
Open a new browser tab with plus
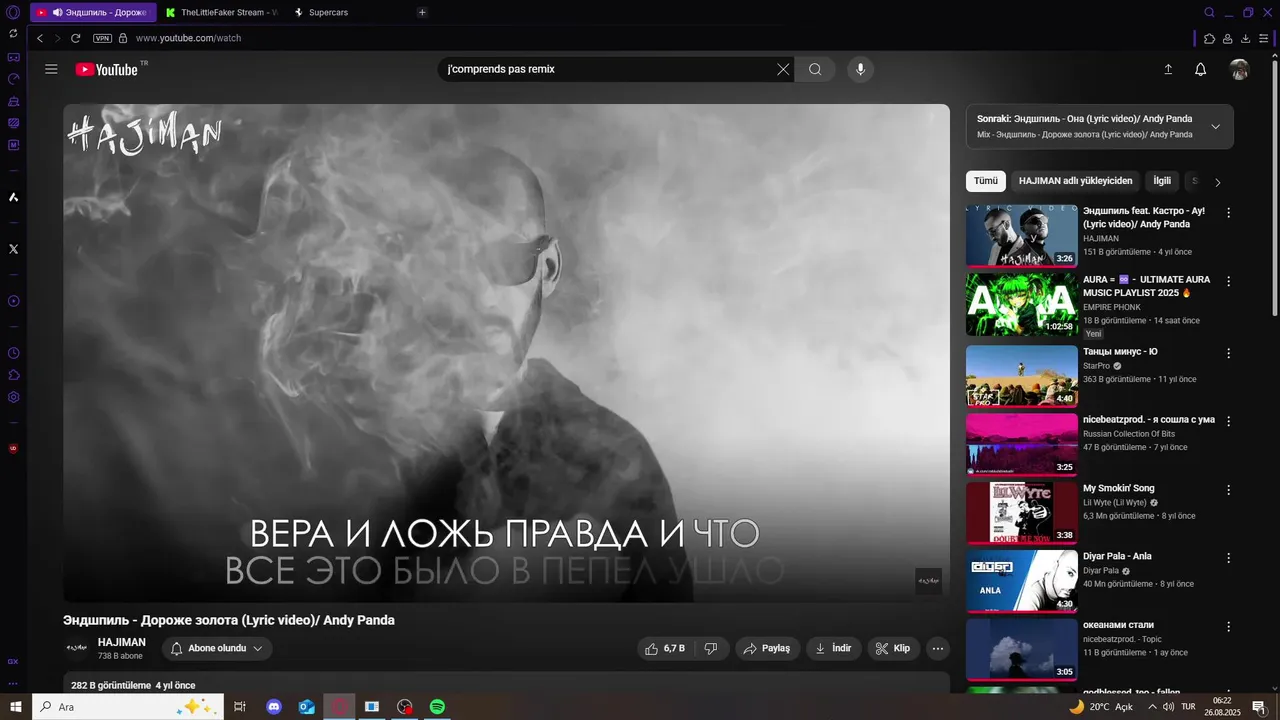[x=422, y=12]
